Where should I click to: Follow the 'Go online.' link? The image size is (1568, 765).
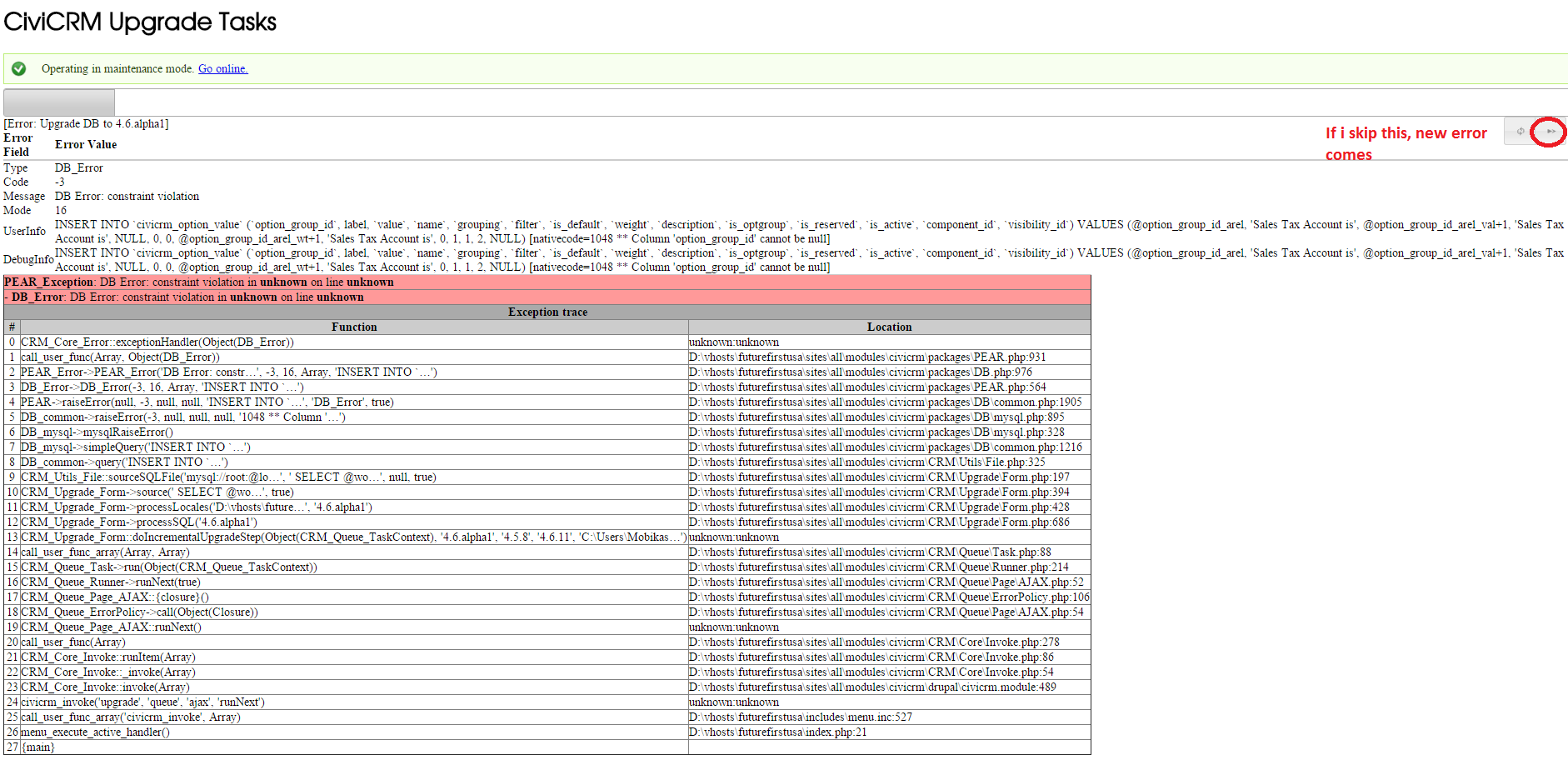tap(222, 68)
